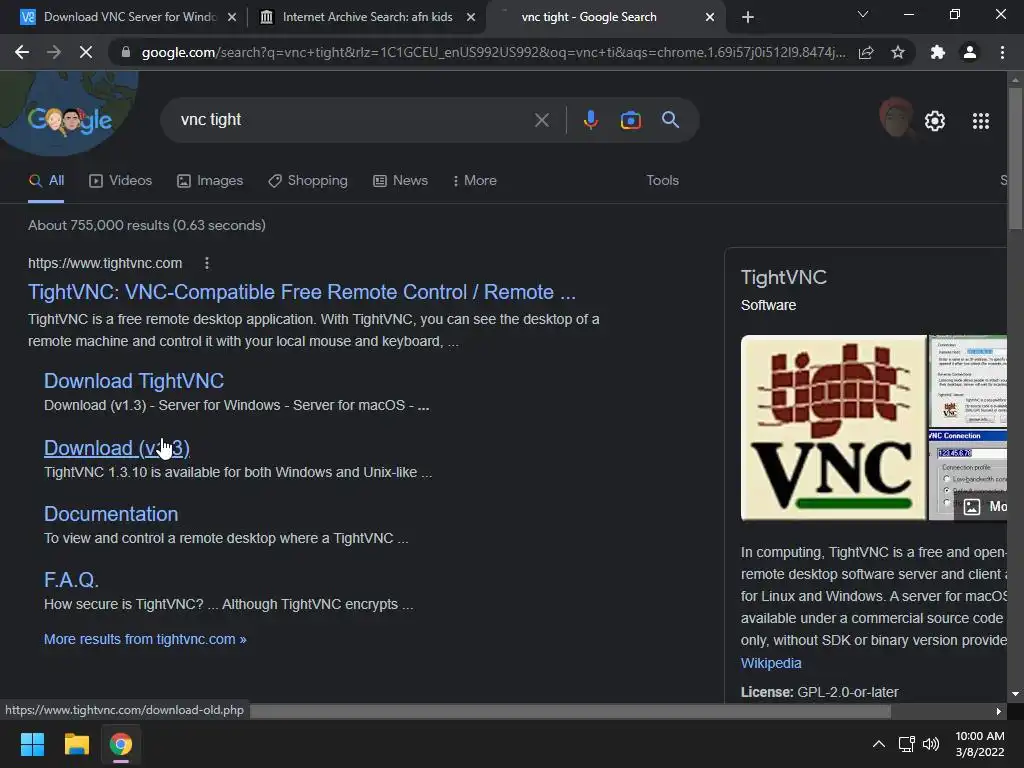Click the forward navigation arrow
This screenshot has width=1024, height=768.
pos(54,52)
